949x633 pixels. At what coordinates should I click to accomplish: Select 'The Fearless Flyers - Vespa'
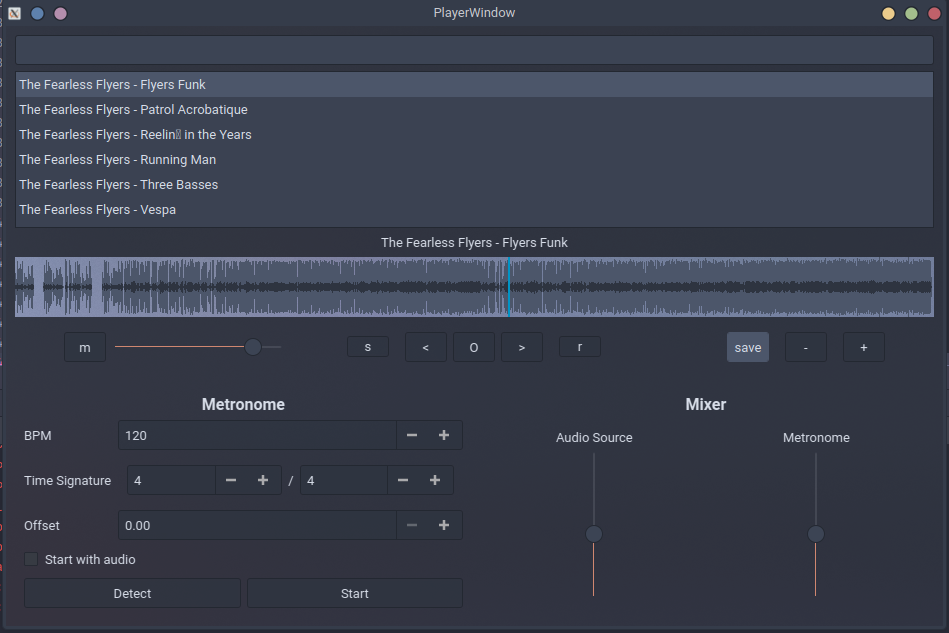coord(474,209)
